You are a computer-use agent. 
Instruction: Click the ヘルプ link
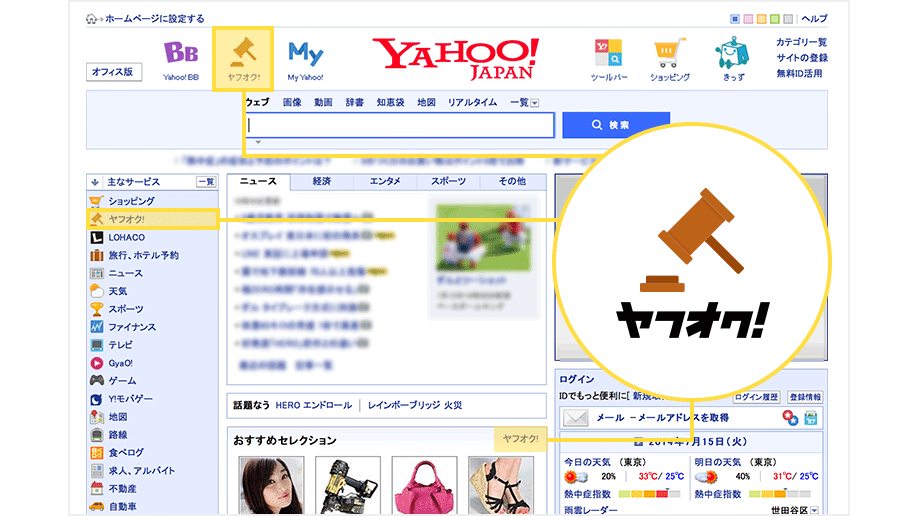814,19
